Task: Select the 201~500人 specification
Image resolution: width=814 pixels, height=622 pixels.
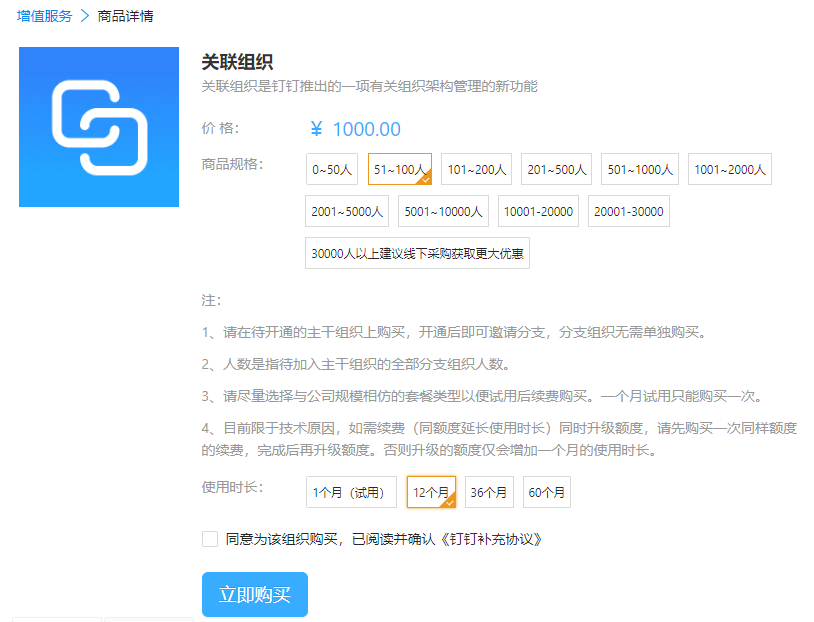Action: [557, 169]
